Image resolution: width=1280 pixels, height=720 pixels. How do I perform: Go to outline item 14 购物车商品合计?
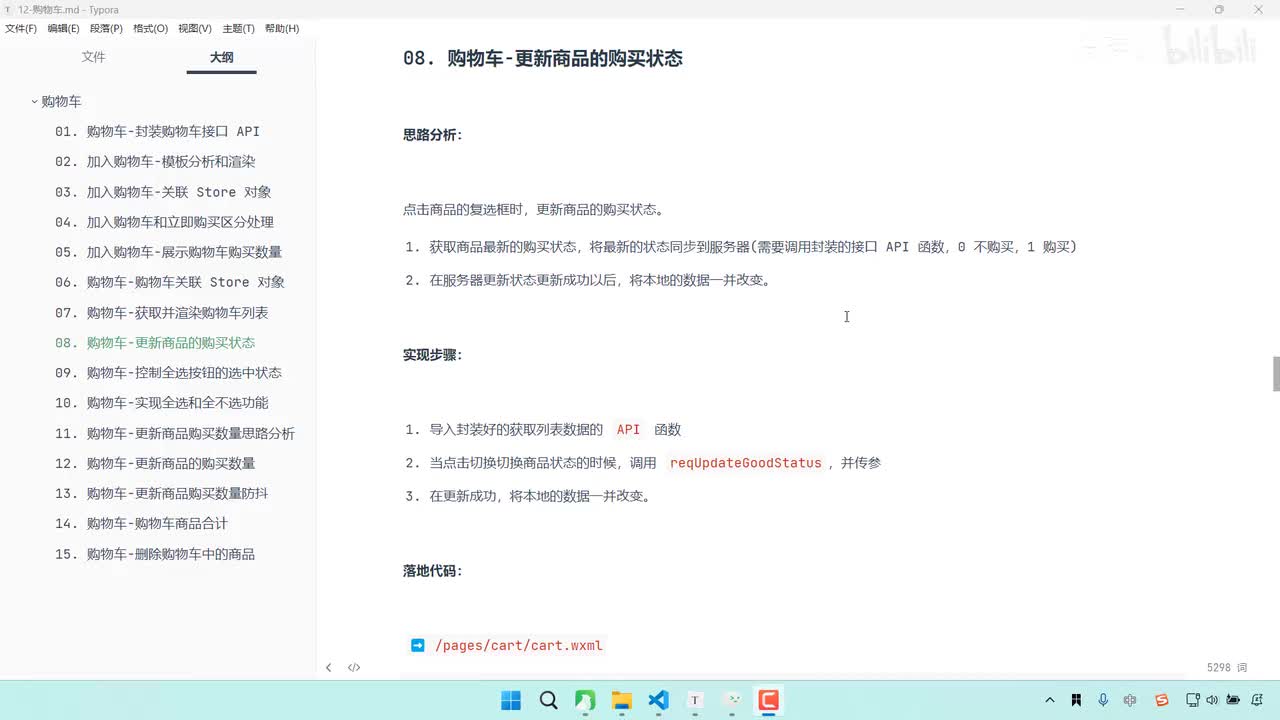[x=141, y=523]
